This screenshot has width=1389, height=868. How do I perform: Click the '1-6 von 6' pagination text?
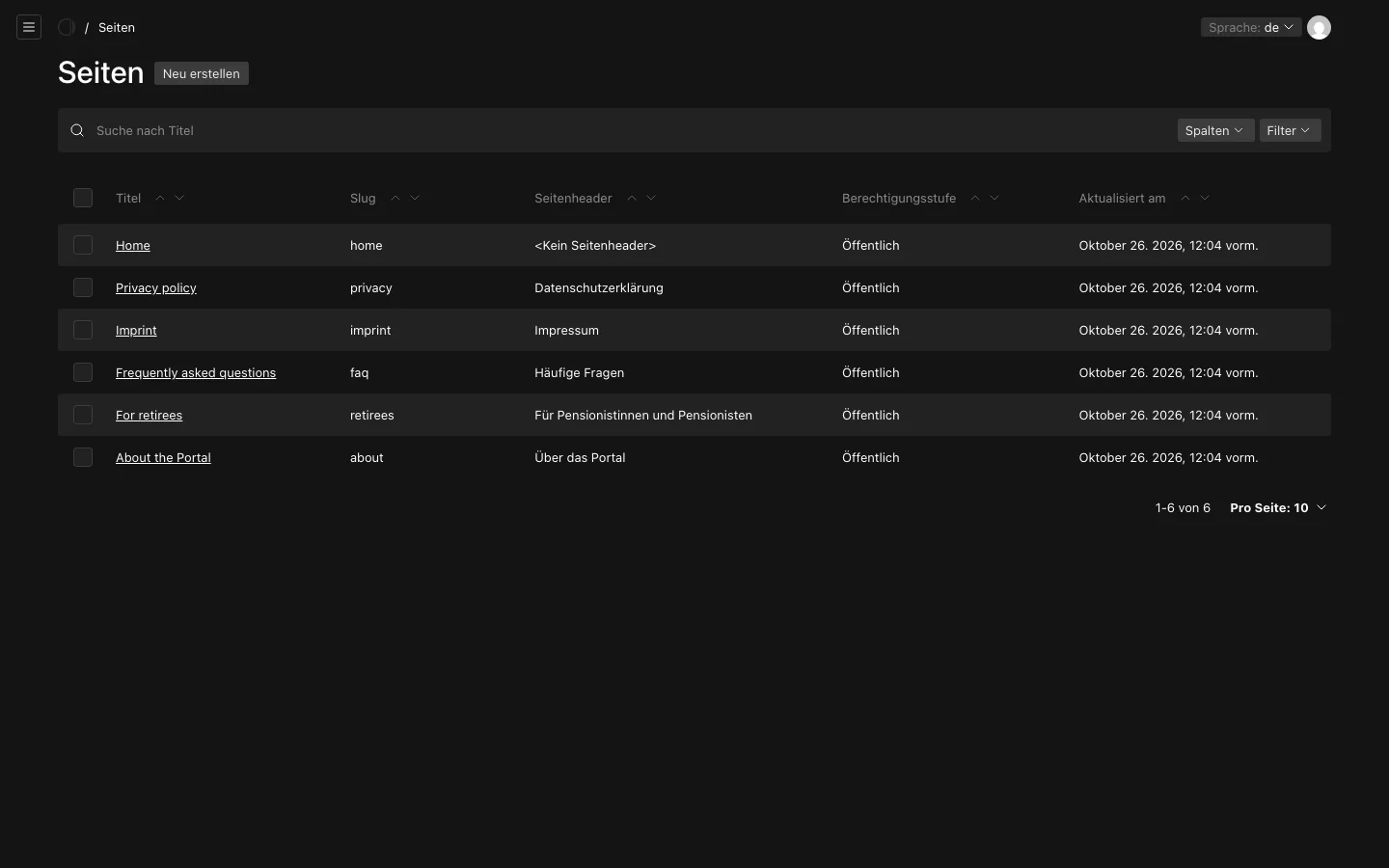tap(1183, 507)
